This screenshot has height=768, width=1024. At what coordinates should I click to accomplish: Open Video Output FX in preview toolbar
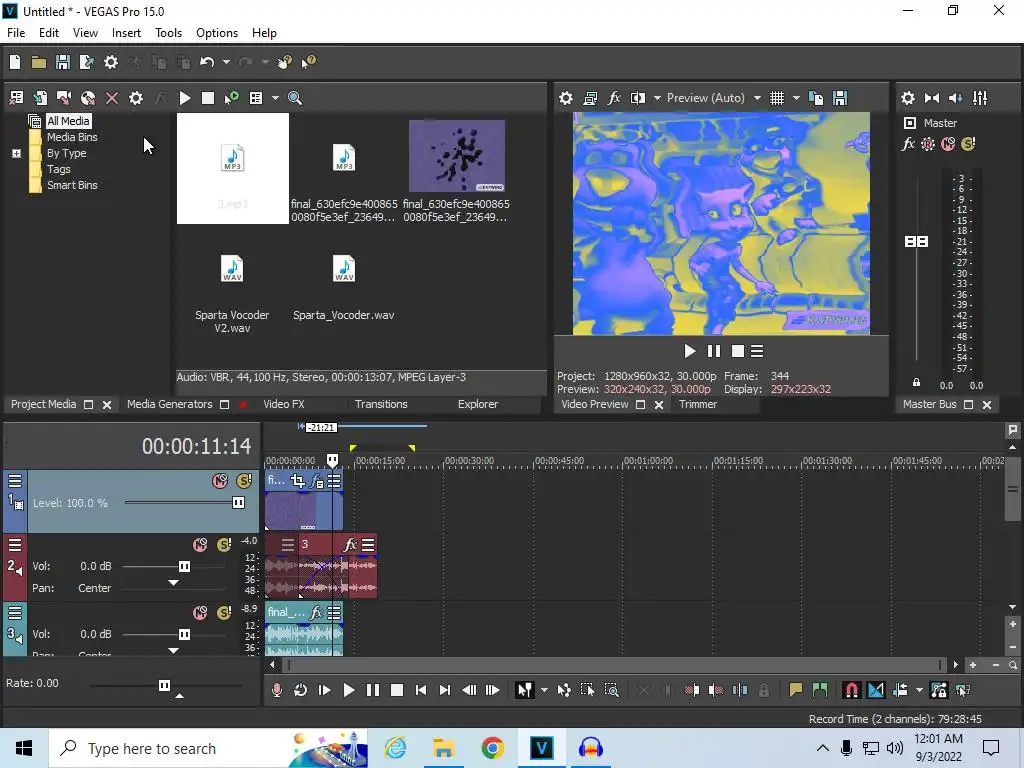point(614,98)
